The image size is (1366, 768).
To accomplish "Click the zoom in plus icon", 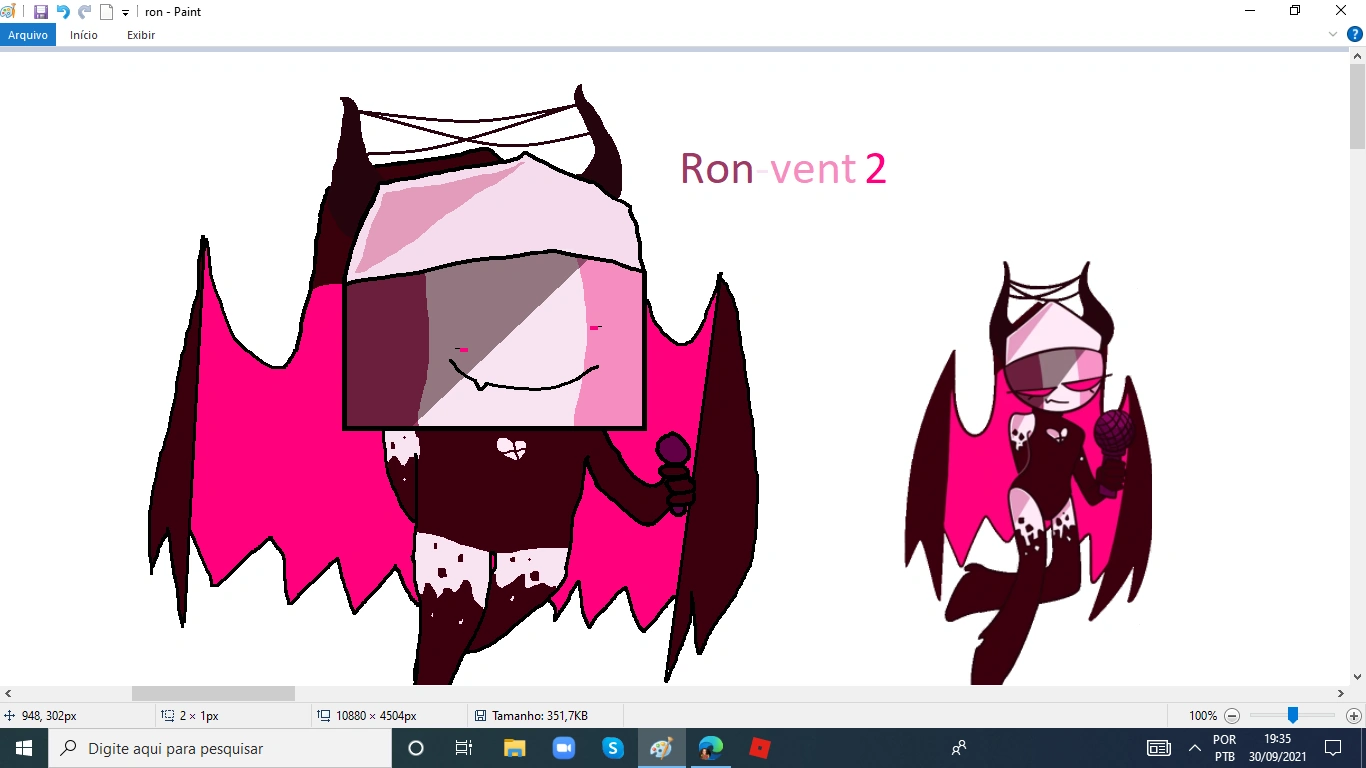I will 1352,716.
